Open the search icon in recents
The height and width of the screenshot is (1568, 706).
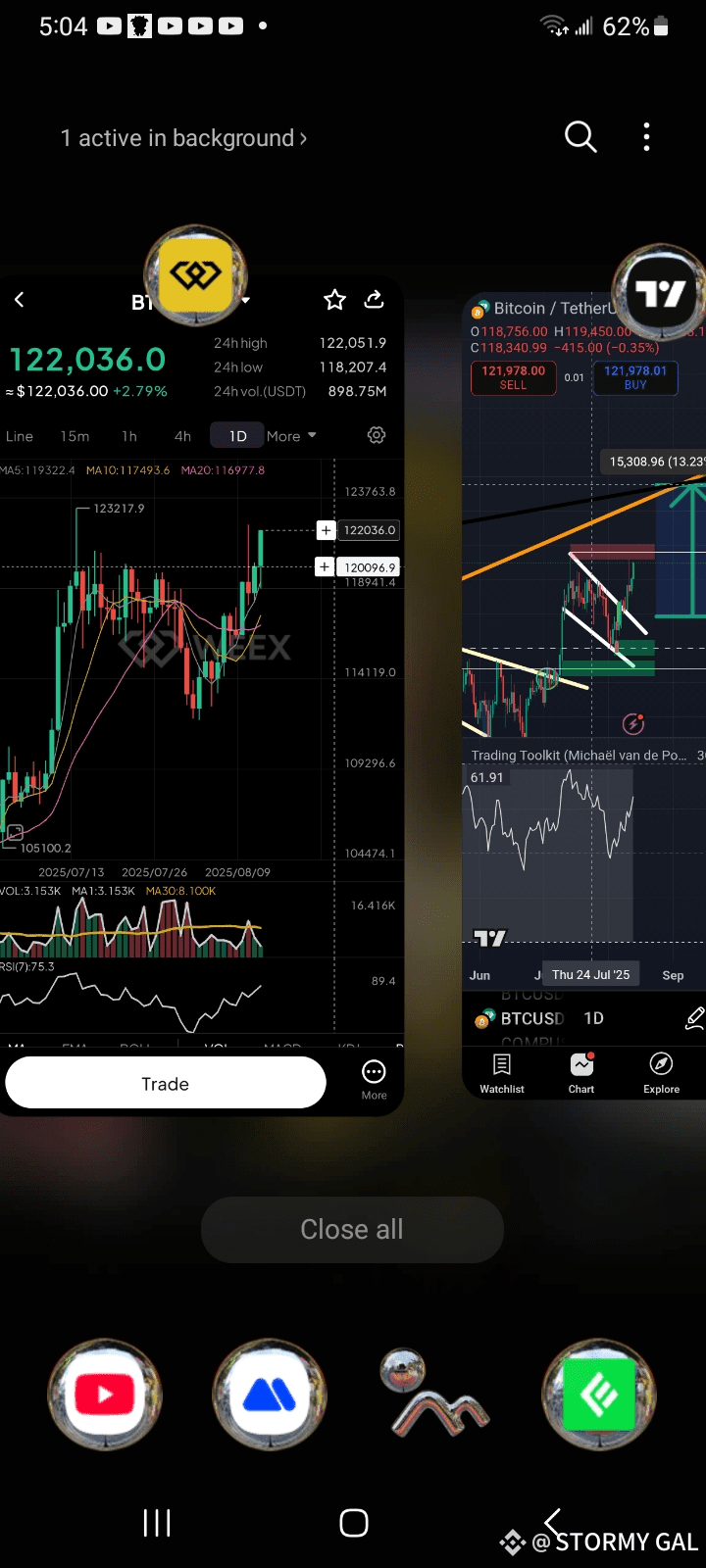[x=580, y=137]
